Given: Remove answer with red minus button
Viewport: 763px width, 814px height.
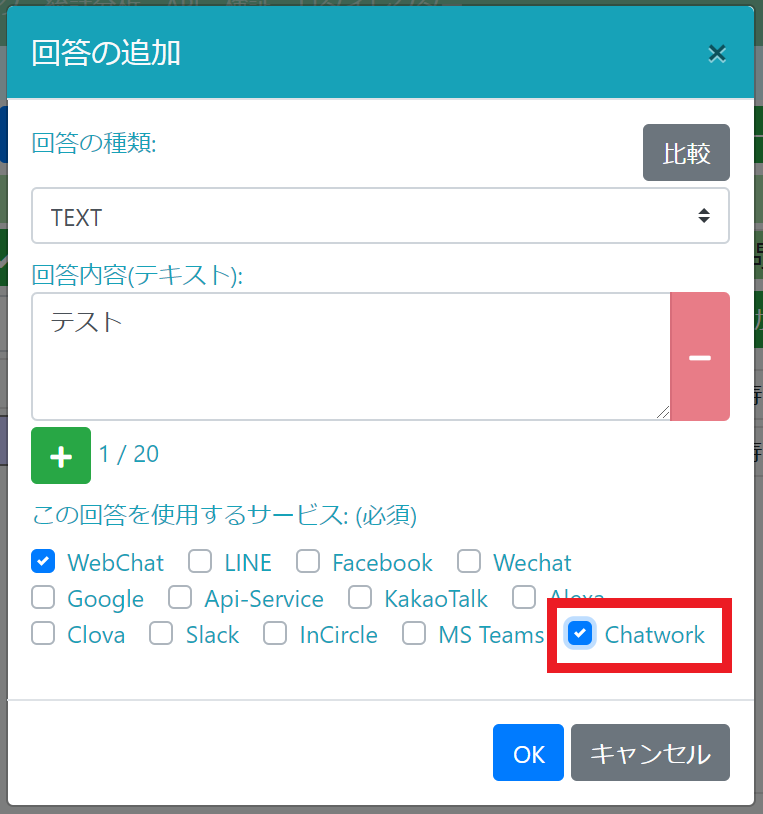Looking at the screenshot, I should click(700, 356).
